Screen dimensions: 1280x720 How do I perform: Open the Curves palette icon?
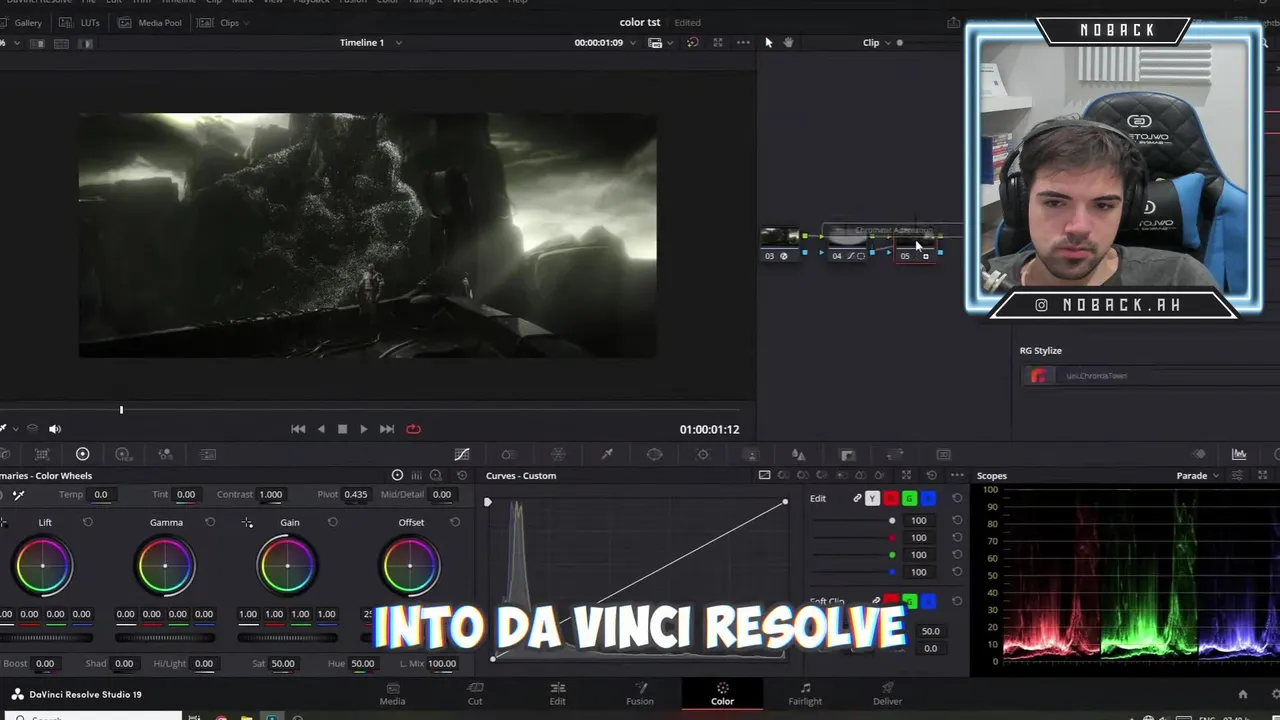click(x=462, y=454)
